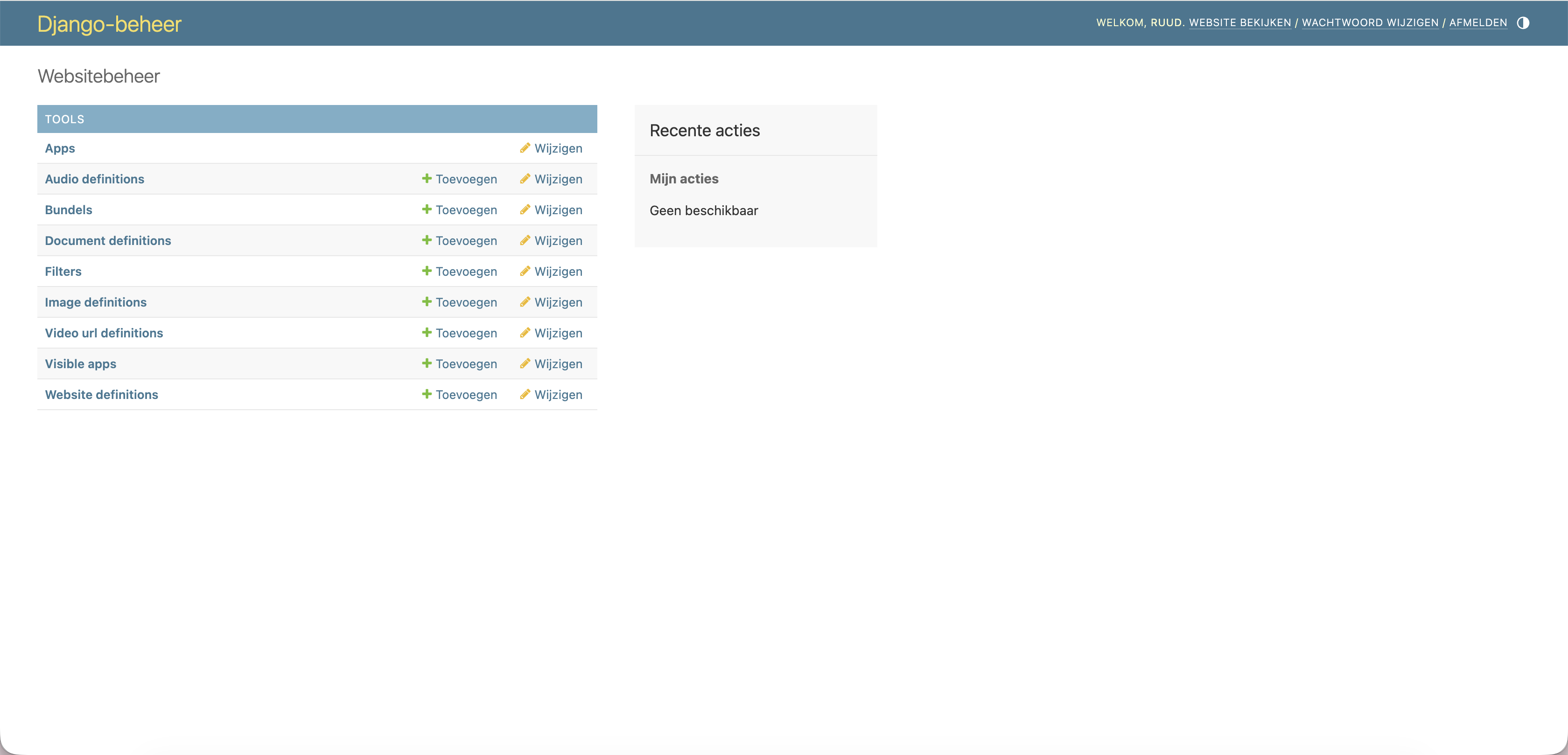1568x755 pixels.
Task: Click the pencil icon in Apps row
Action: click(525, 148)
